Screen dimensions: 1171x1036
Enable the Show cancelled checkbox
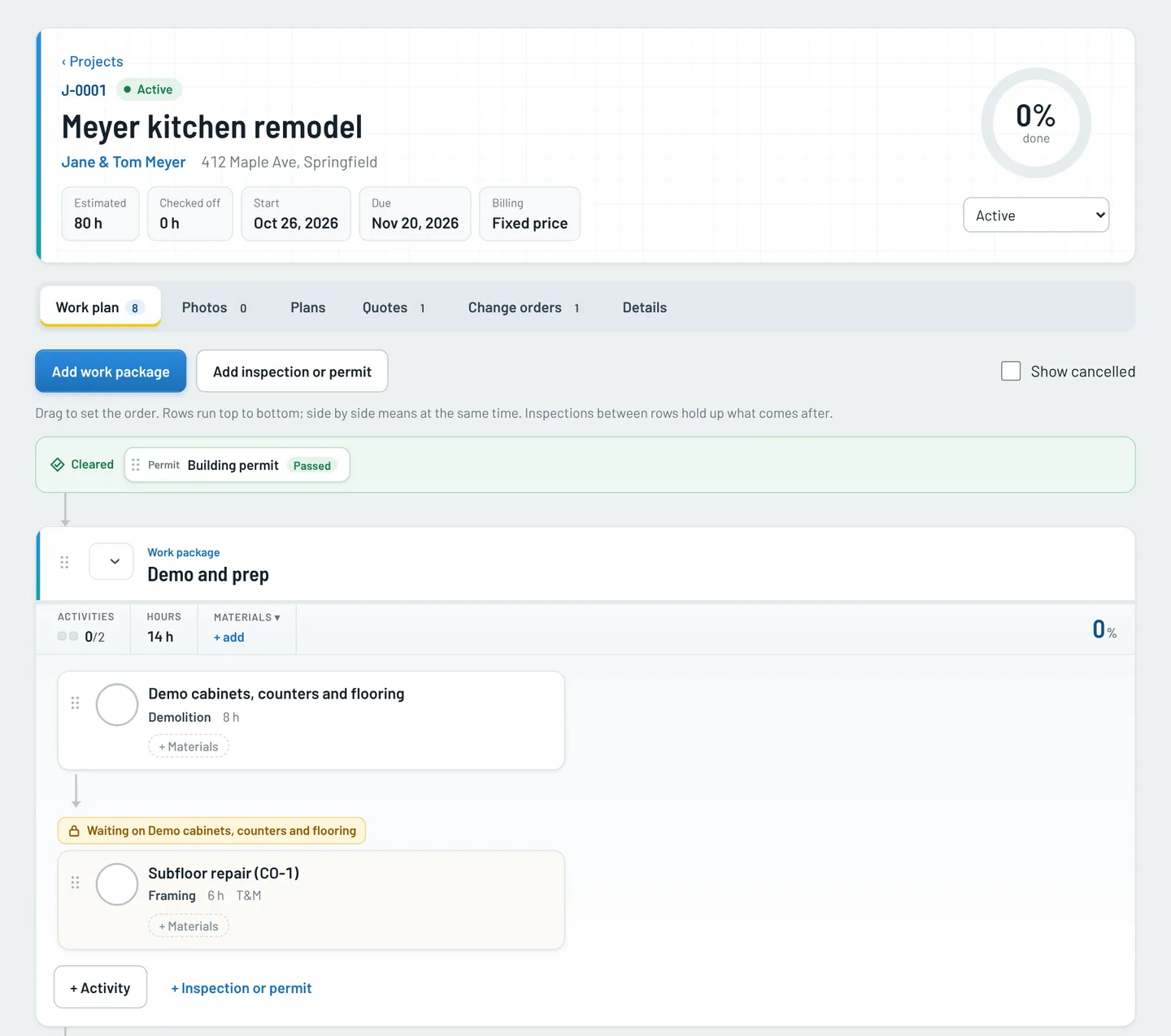pos(1011,372)
